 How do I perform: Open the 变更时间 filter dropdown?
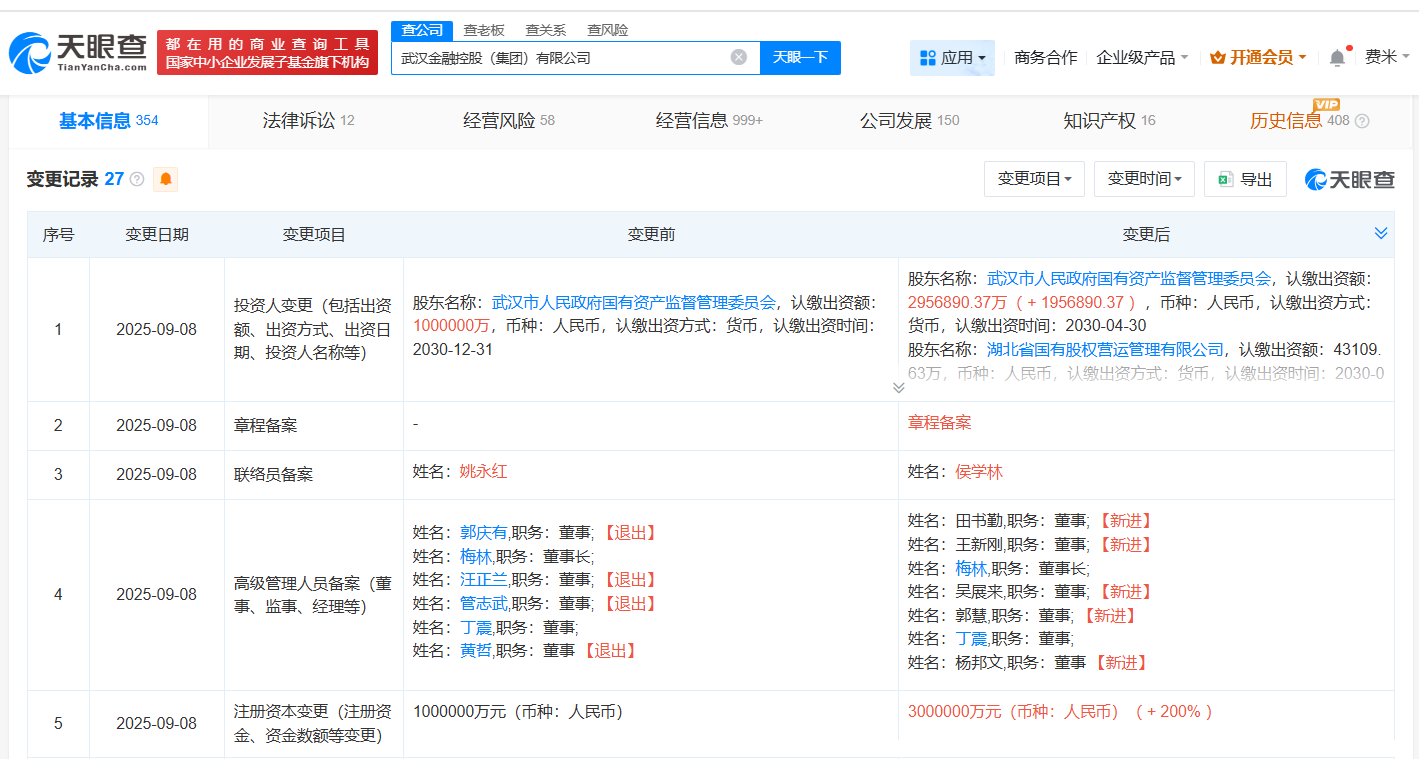click(x=1144, y=178)
